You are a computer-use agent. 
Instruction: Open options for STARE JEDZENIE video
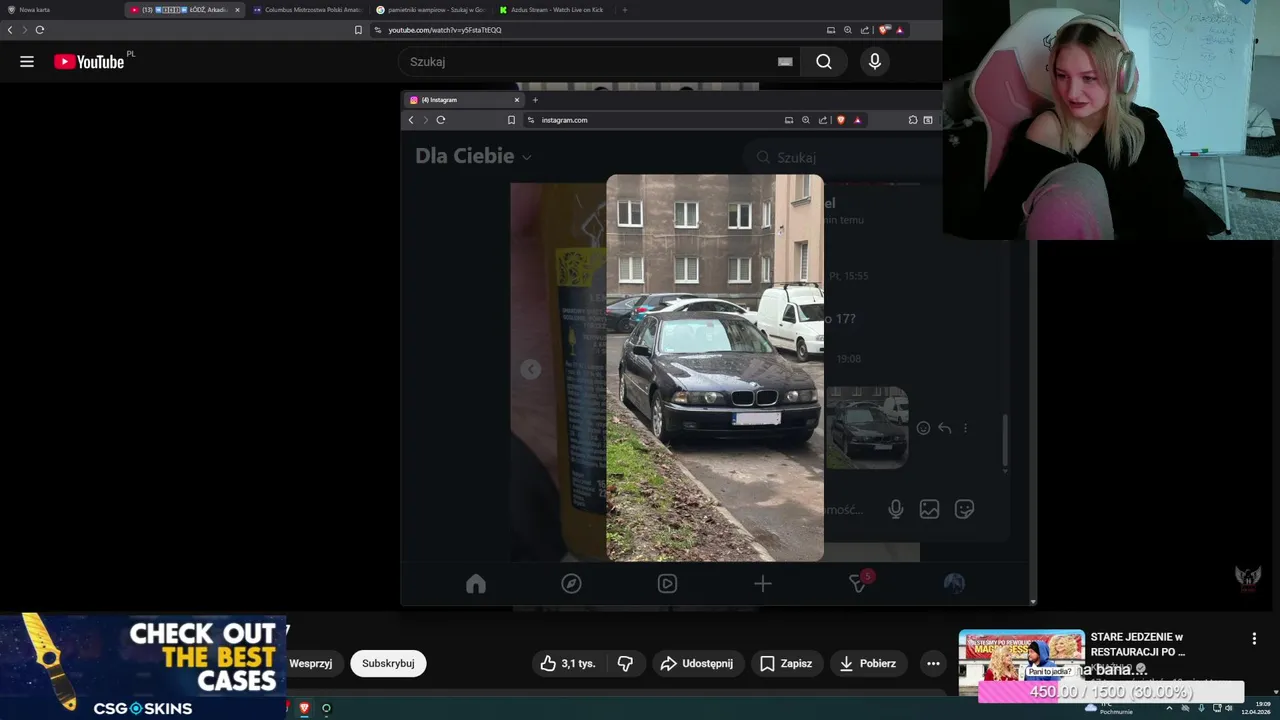pyautogui.click(x=1254, y=638)
